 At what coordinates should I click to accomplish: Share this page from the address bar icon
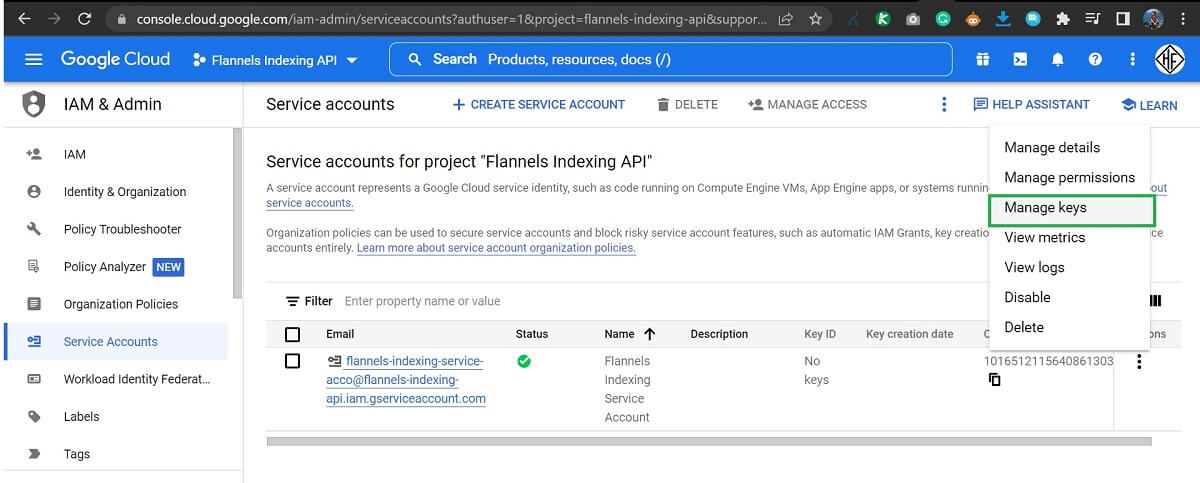[786, 18]
